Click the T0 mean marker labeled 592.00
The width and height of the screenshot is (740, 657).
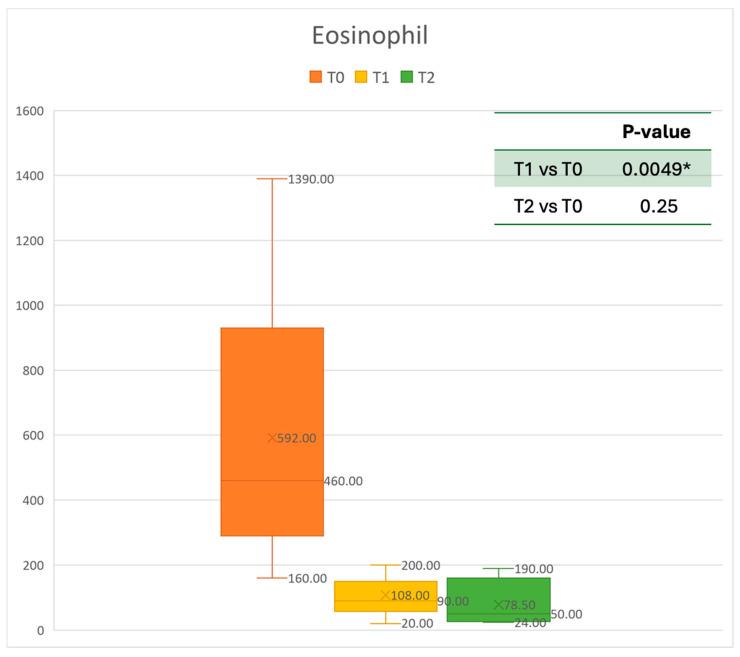(272, 438)
